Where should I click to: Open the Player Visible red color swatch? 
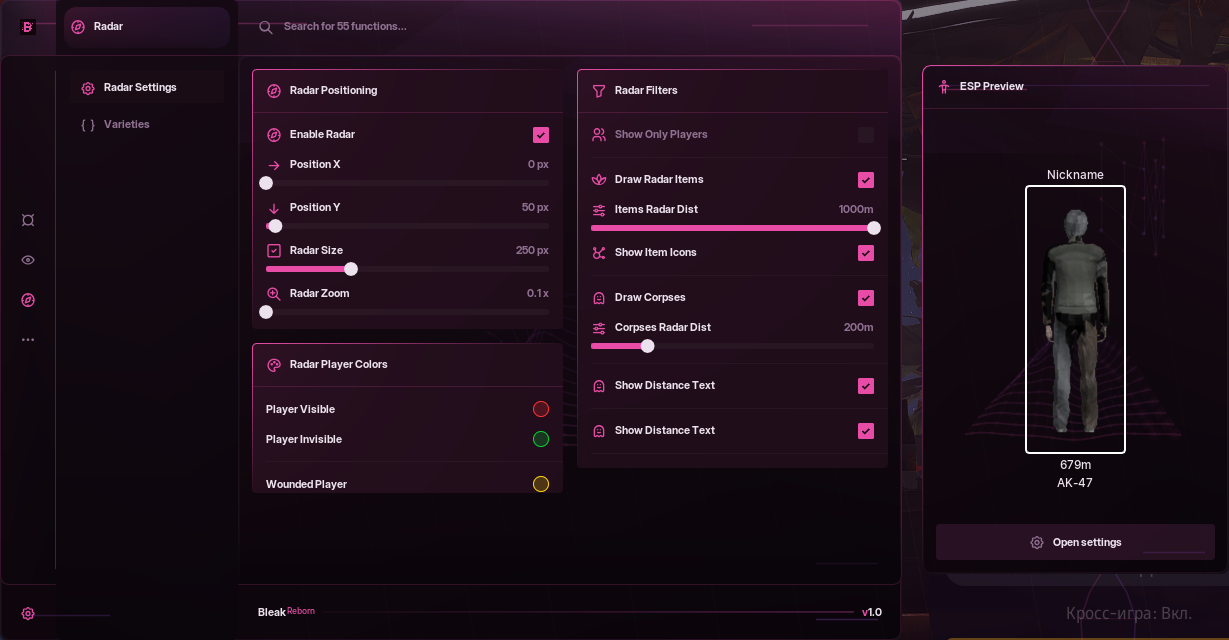(x=541, y=409)
